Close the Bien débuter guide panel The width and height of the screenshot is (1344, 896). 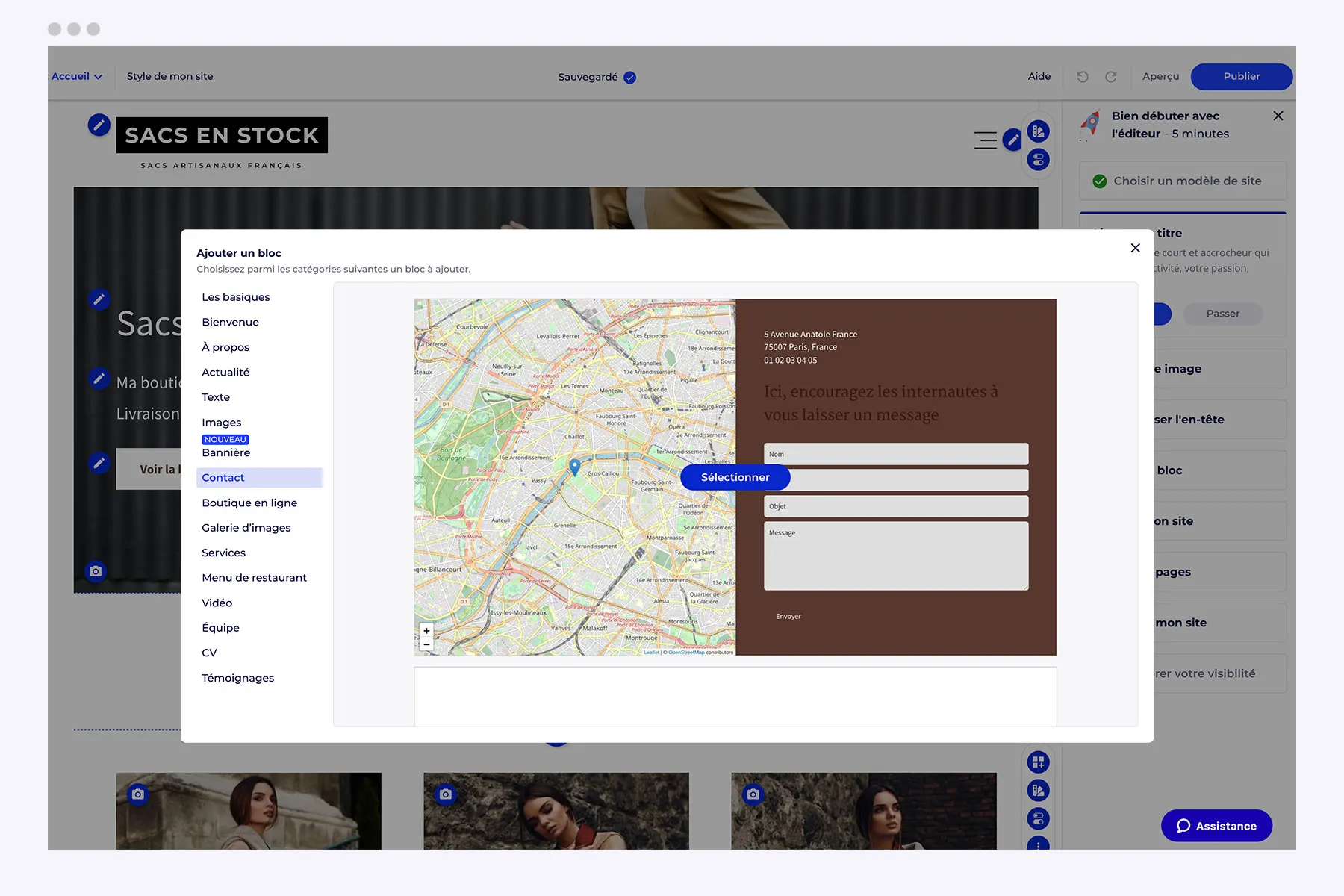pos(1278,116)
